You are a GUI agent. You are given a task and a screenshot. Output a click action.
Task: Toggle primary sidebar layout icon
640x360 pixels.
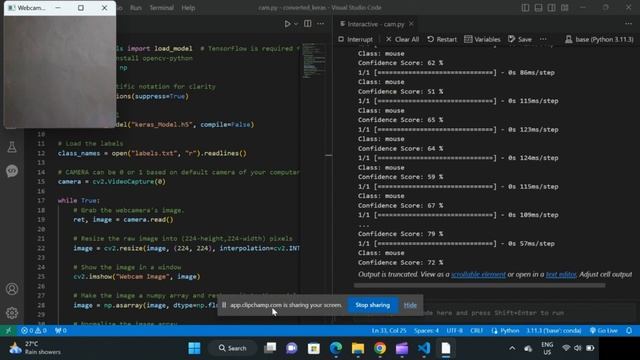pos(525,8)
